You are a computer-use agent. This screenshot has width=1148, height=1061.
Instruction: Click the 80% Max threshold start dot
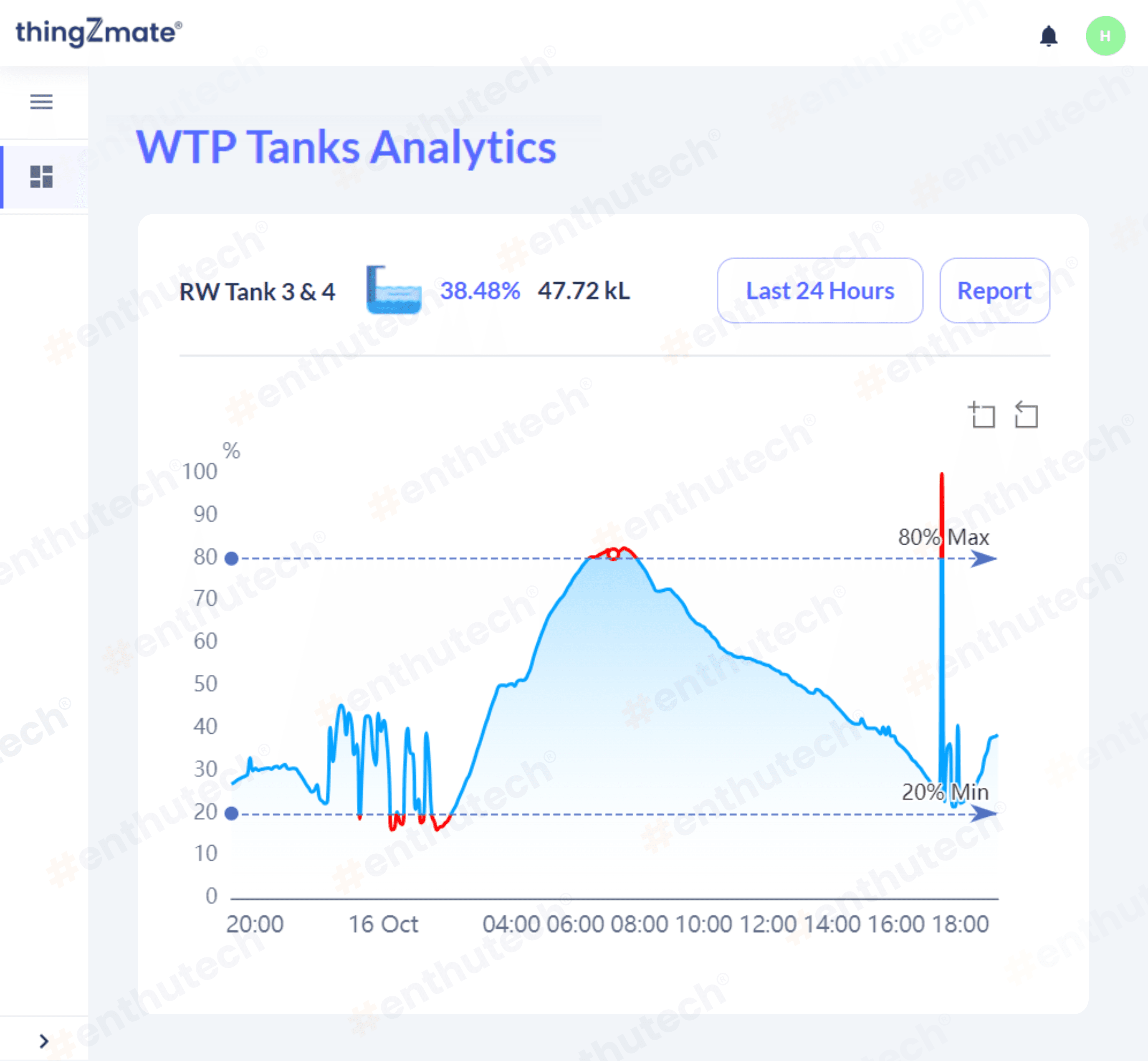point(231,559)
